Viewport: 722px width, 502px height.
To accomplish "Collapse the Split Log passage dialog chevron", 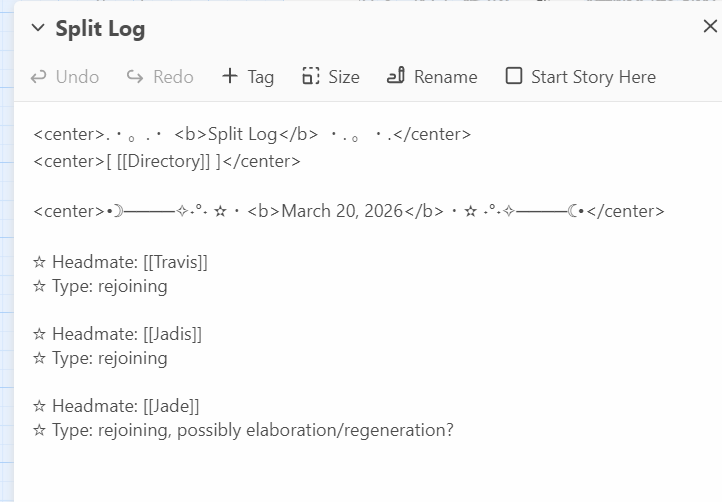I will 38,28.
